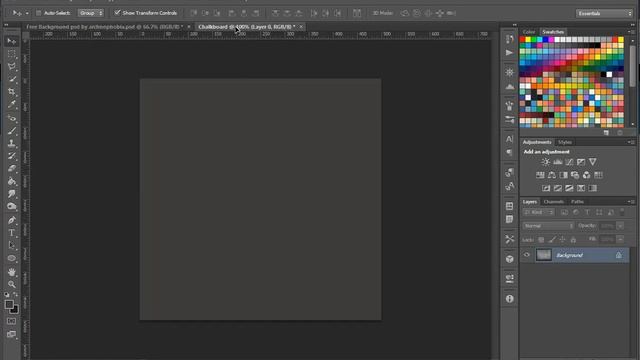Select the Dodge tool
640x360 pixels.
coord(11,207)
